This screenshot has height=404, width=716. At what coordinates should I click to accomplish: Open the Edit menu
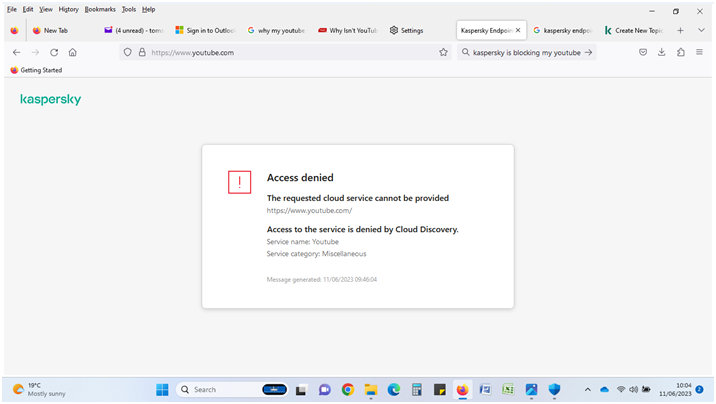click(x=28, y=9)
